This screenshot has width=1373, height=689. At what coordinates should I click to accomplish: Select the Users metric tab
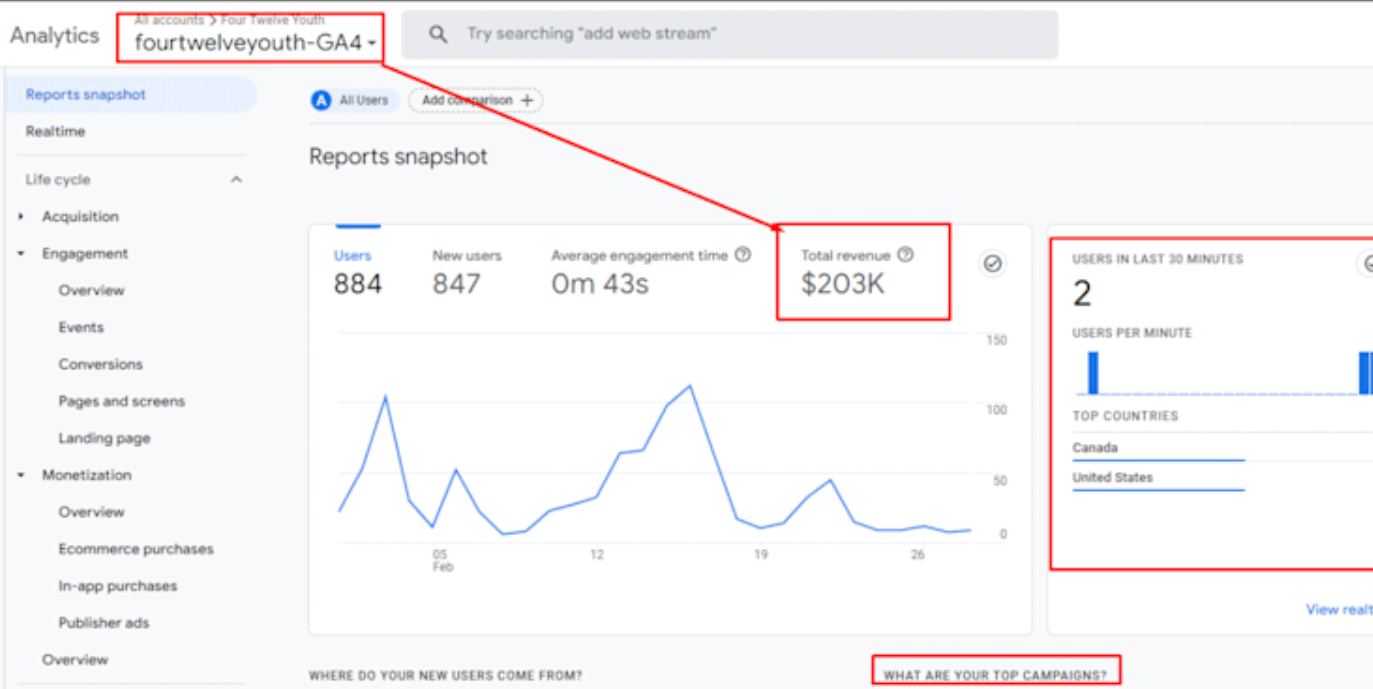click(357, 272)
